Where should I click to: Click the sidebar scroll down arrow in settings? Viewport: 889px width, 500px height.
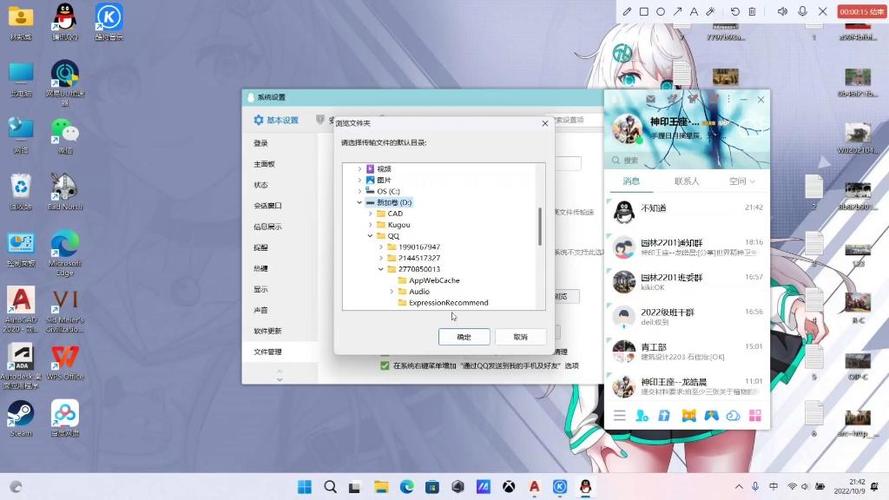coord(280,379)
